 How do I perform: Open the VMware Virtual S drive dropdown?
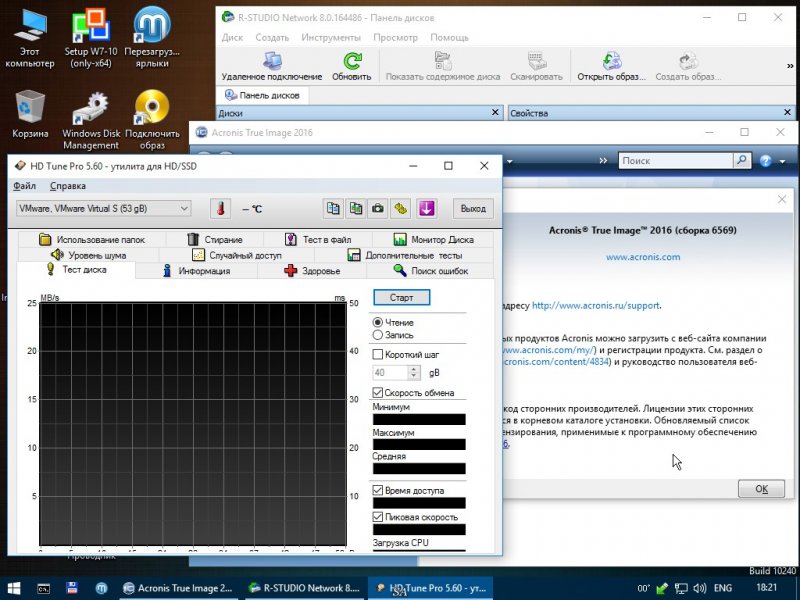pos(104,208)
